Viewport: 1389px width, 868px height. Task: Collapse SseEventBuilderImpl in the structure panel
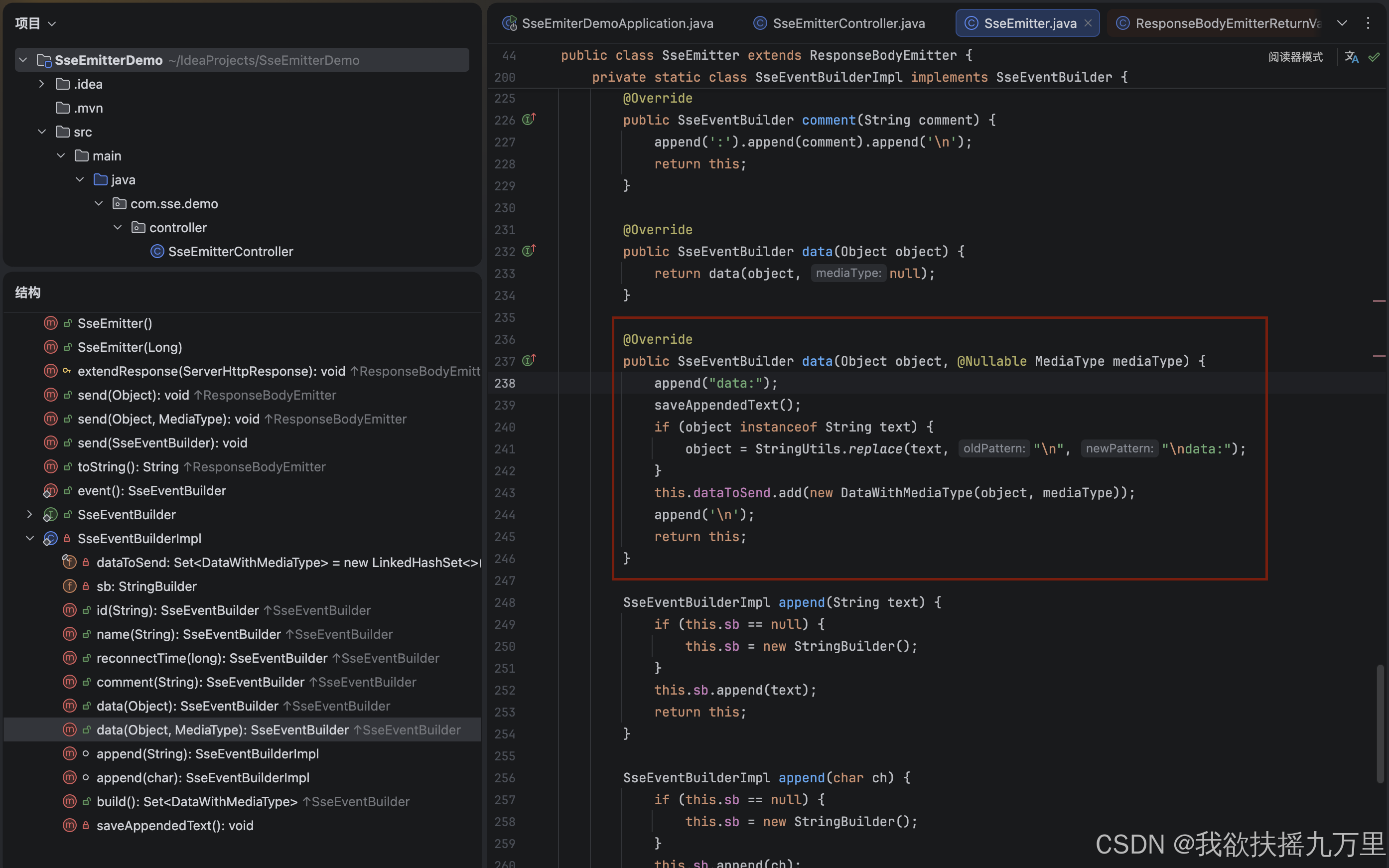[x=29, y=539]
